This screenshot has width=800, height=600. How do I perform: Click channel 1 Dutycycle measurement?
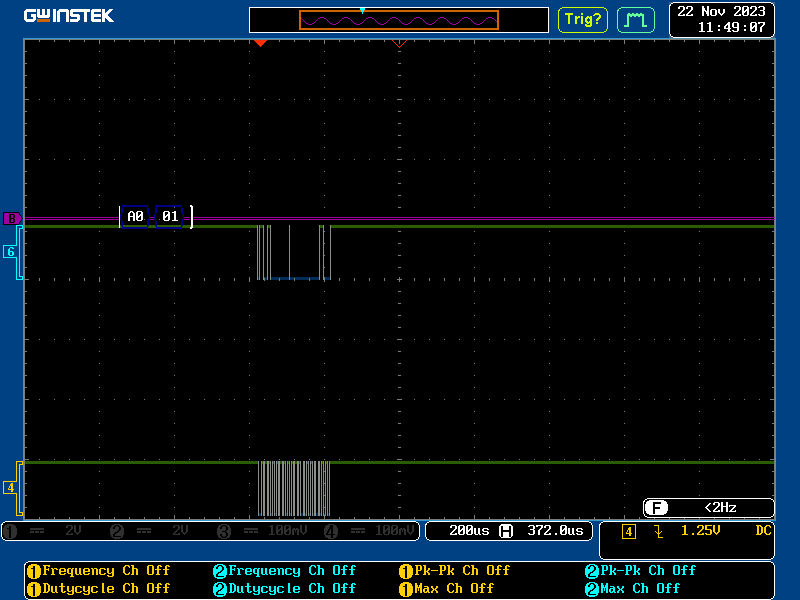tap(98, 589)
